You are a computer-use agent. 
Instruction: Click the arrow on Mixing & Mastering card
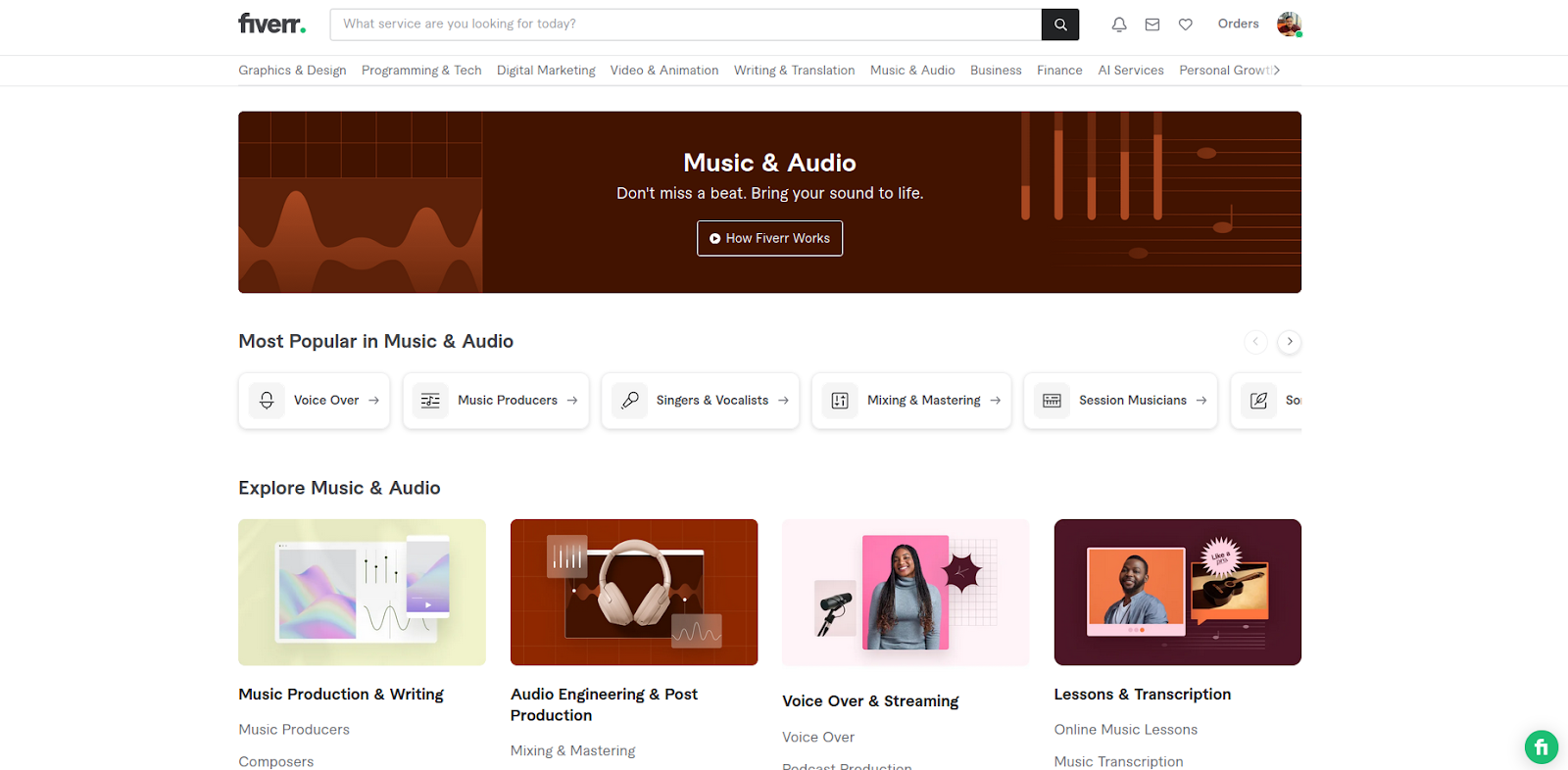tap(996, 401)
